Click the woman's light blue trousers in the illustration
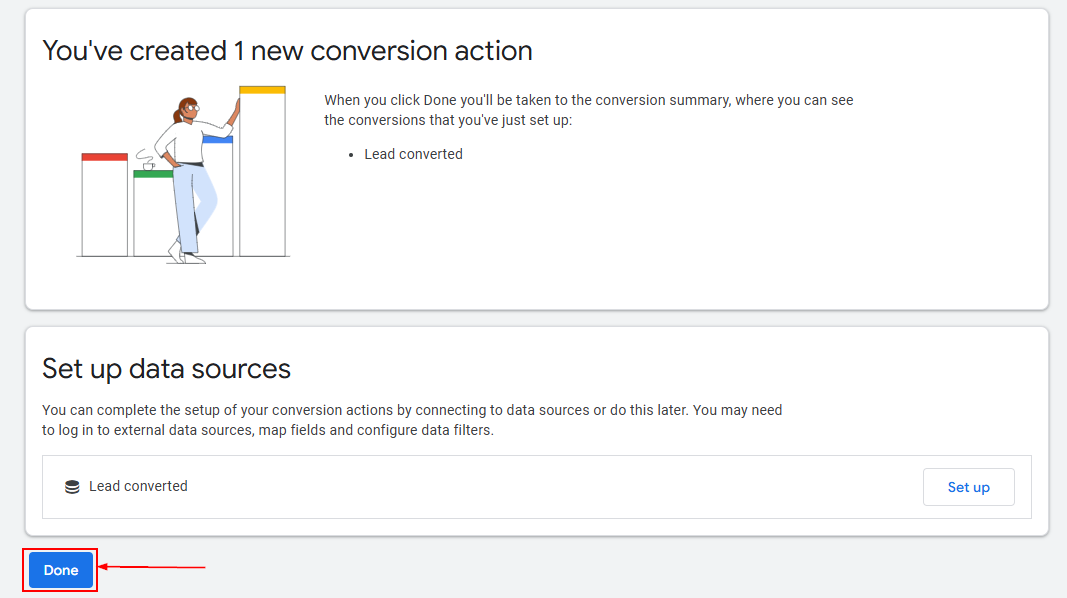1067x598 pixels. click(192, 205)
